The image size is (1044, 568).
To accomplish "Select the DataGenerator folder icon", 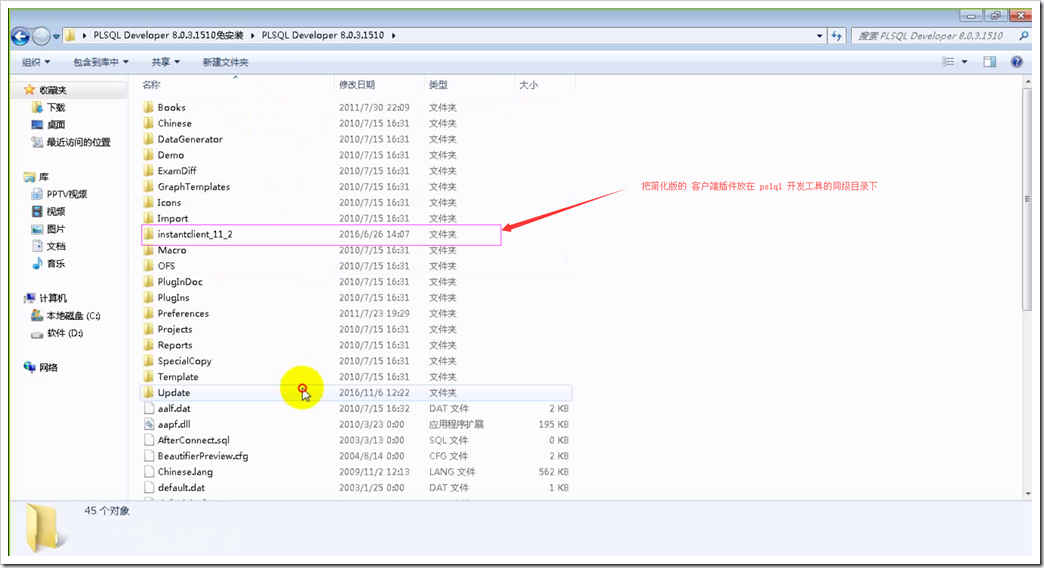I will [x=148, y=139].
